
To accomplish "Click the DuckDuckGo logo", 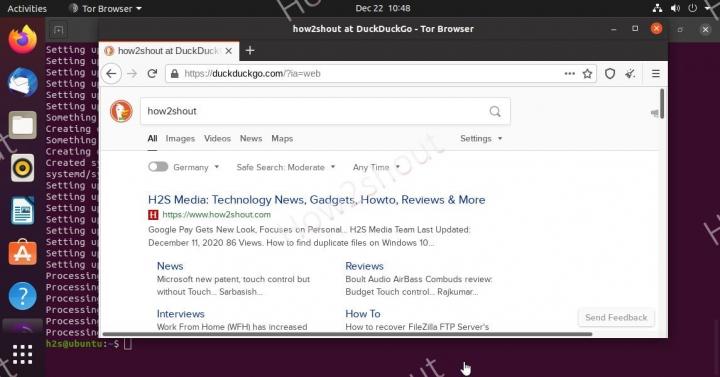I will [x=121, y=111].
